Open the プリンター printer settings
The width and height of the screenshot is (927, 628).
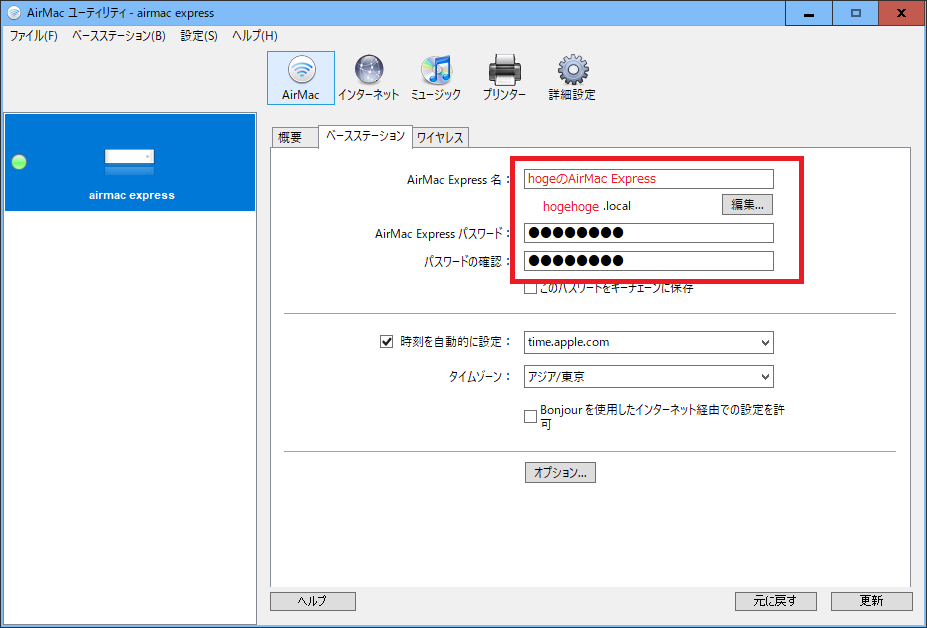pyautogui.click(x=504, y=77)
